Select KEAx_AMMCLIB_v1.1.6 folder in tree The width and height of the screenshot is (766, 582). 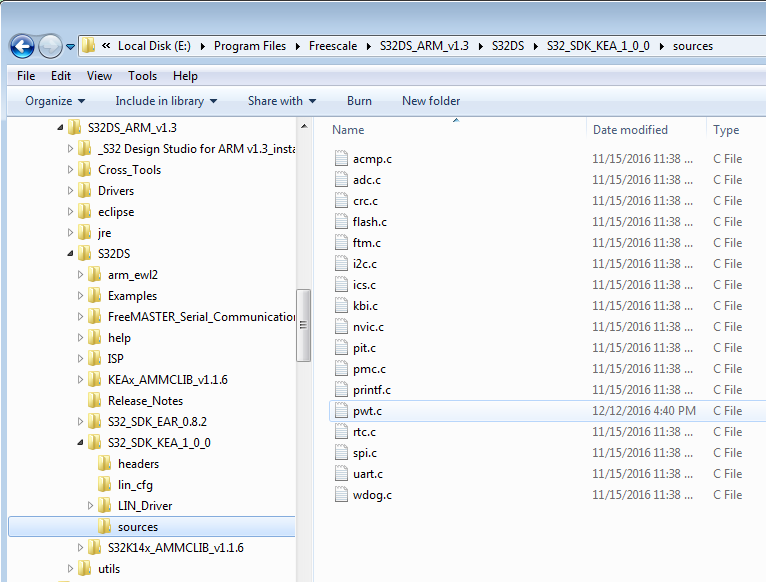pyautogui.click(x=168, y=380)
